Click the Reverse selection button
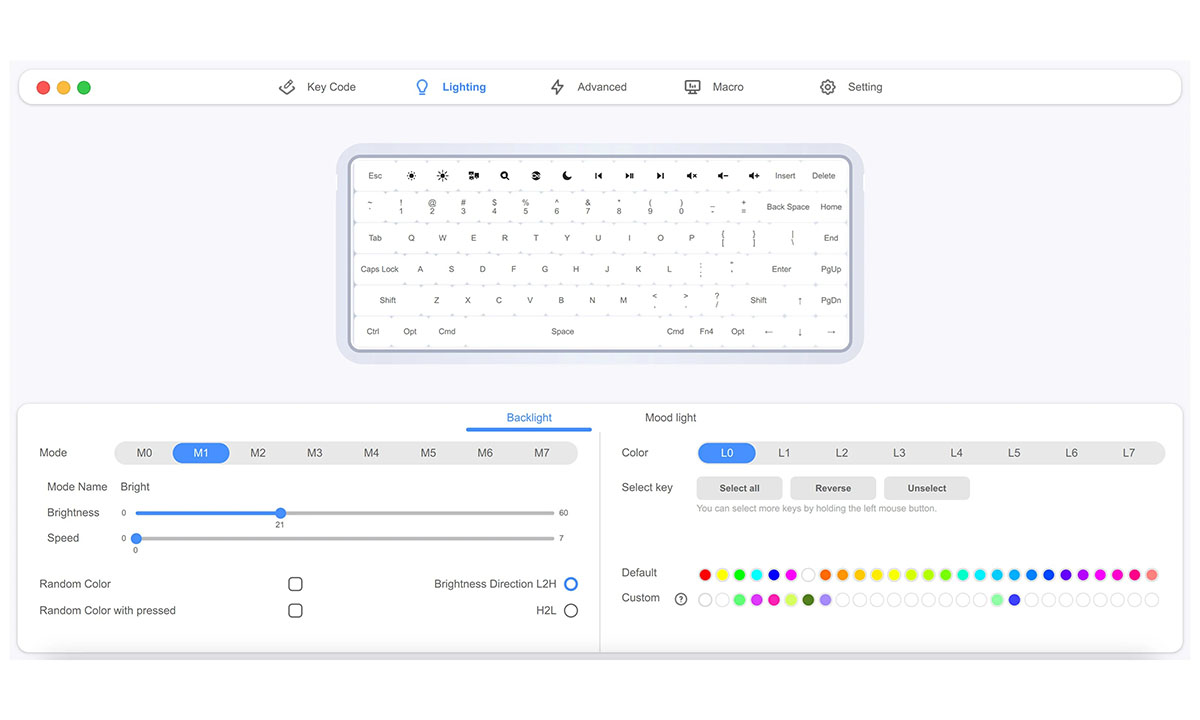This screenshot has height=720, width=1200. (833, 487)
